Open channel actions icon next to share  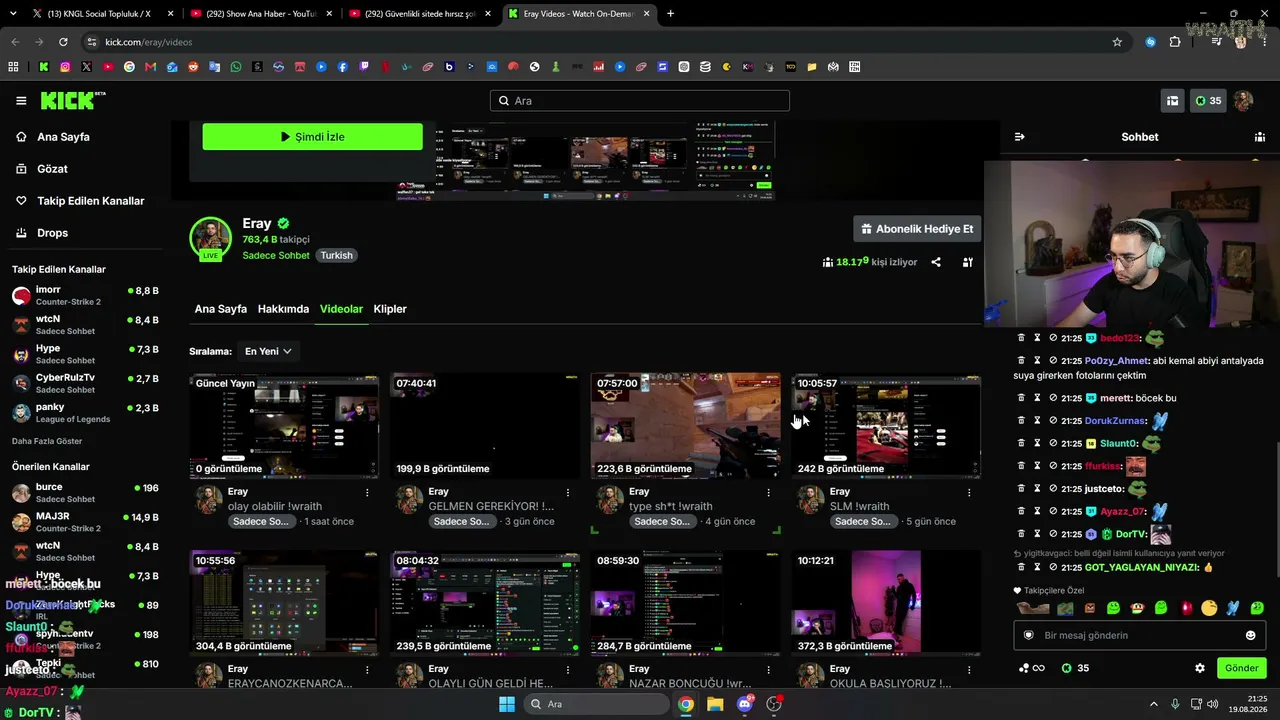tap(968, 262)
